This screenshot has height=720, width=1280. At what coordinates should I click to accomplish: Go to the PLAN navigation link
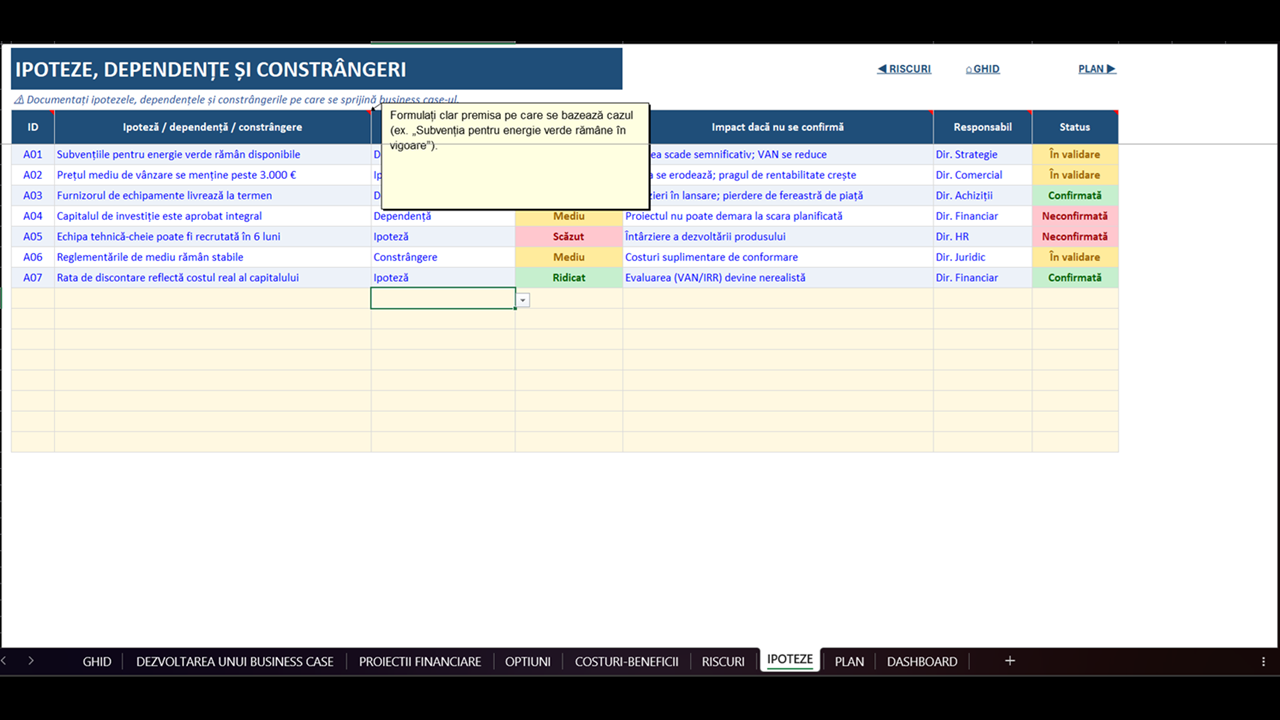tap(1097, 69)
